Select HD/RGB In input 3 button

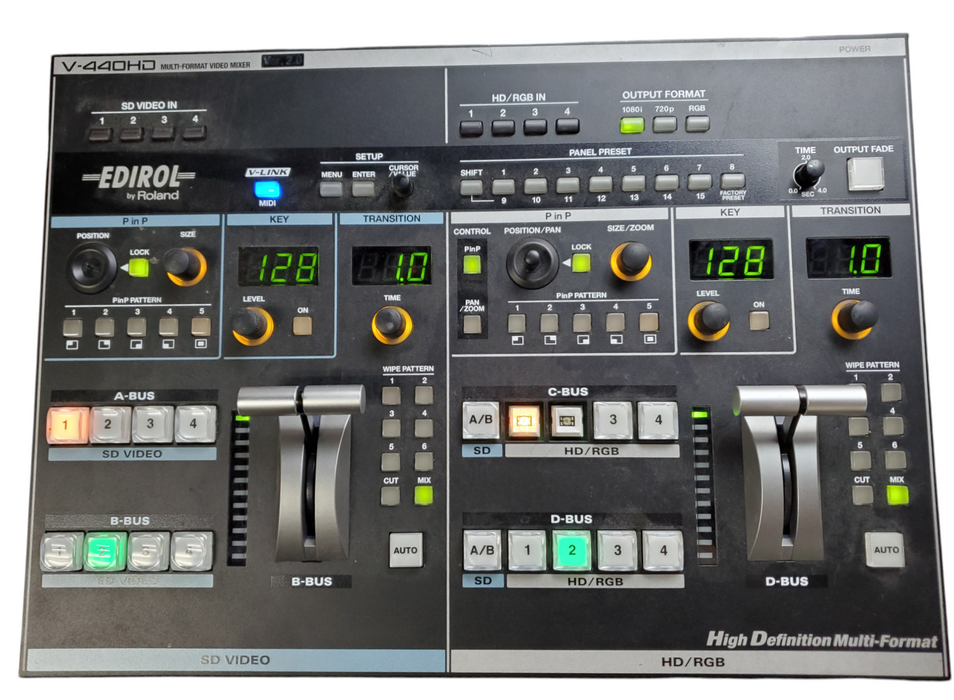click(535, 126)
